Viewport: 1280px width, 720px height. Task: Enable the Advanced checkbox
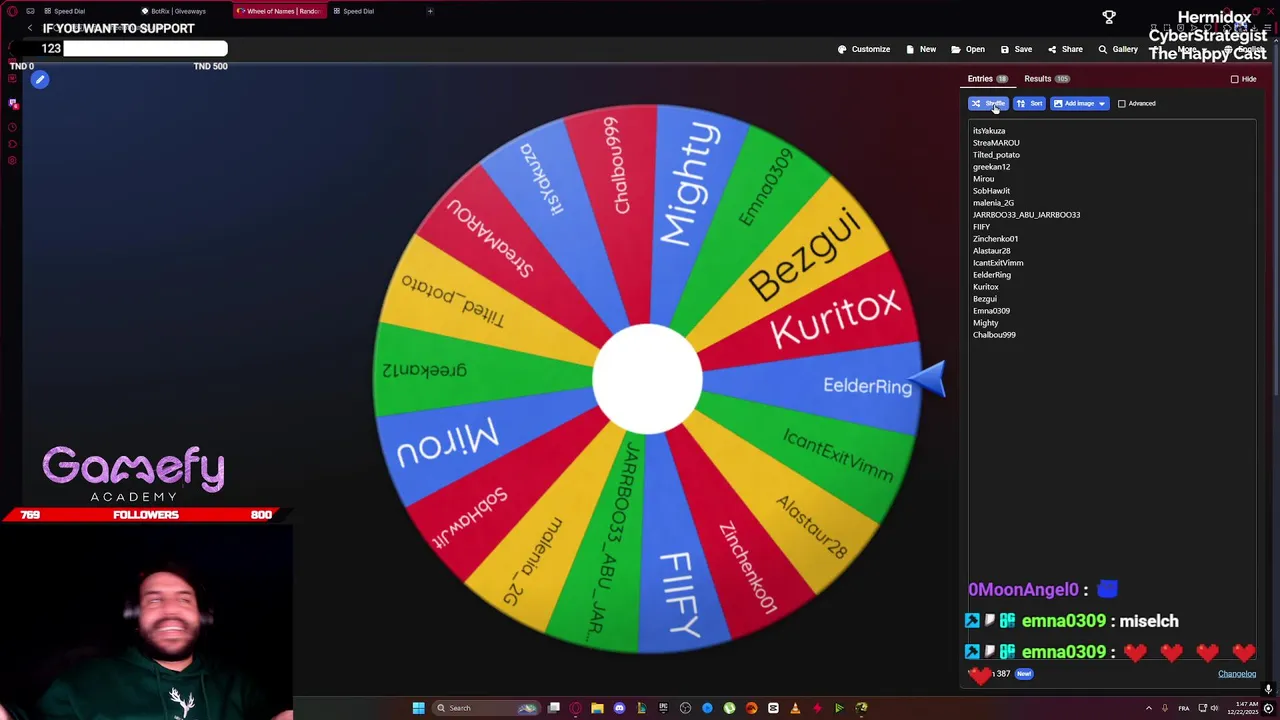[x=1121, y=104]
